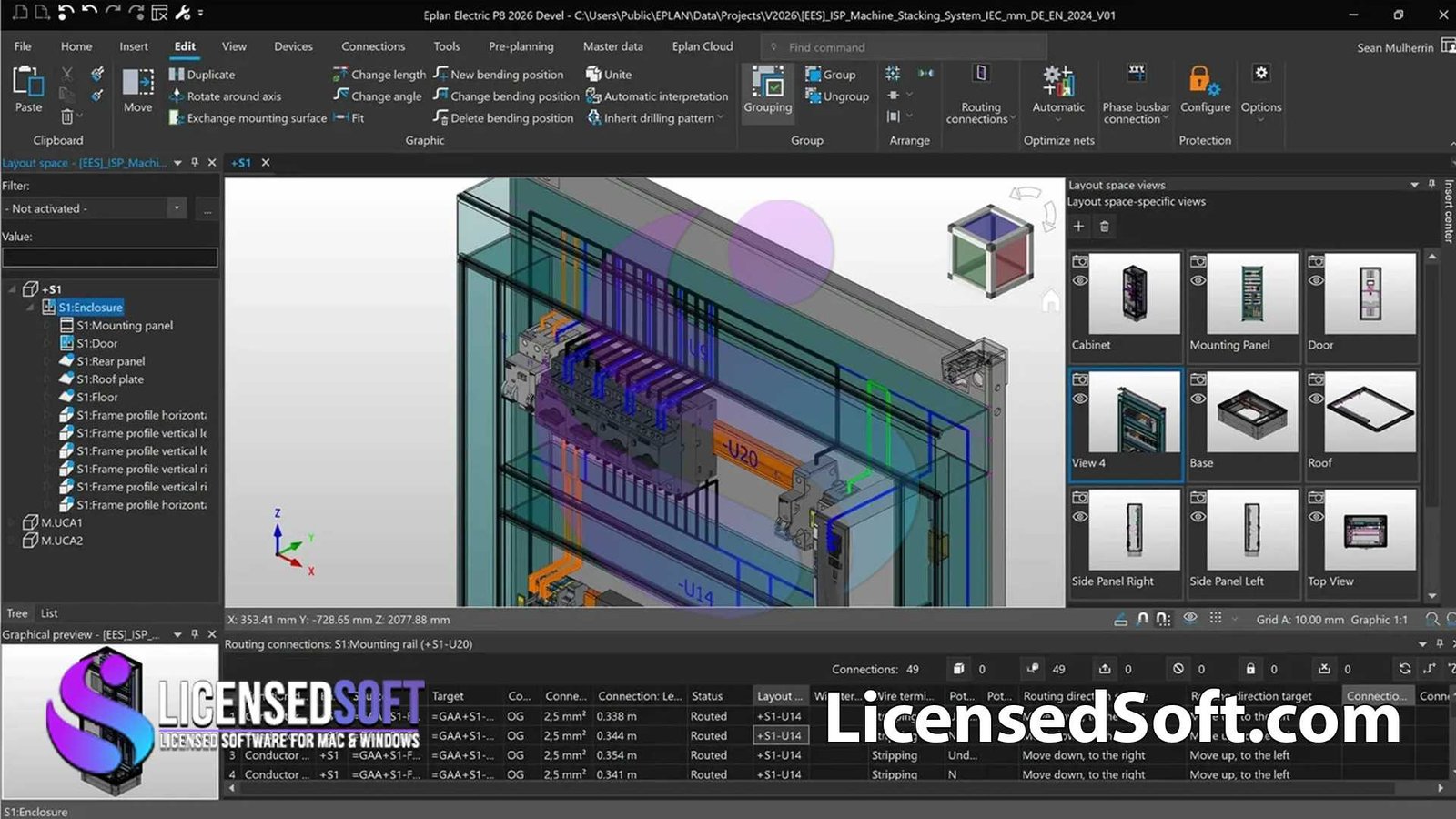Select the Rotate around axis command
Viewport: 1456px width, 819px height.
pyautogui.click(x=234, y=96)
